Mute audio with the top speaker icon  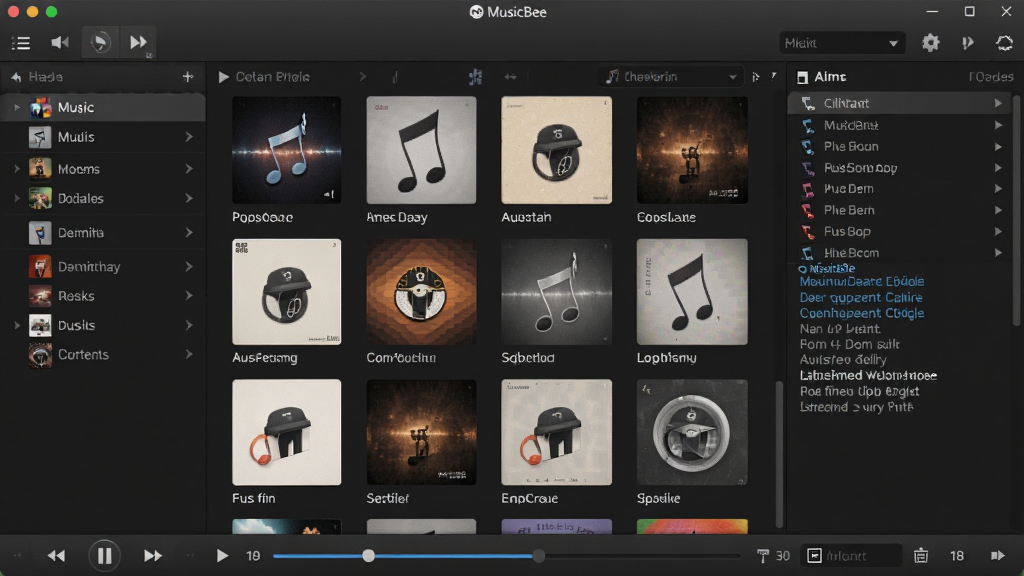tap(60, 42)
